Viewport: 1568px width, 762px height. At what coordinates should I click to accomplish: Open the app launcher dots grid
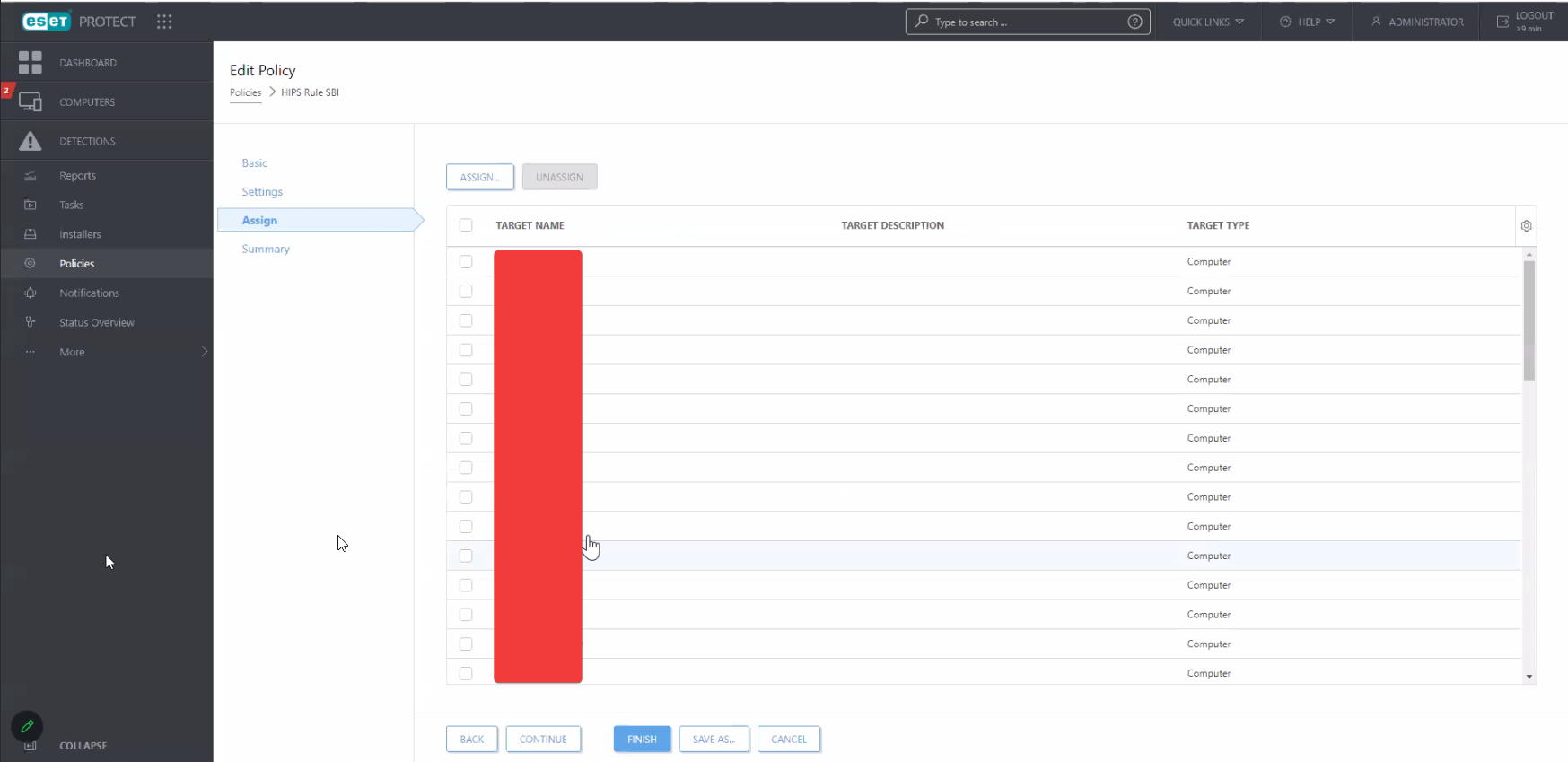click(x=164, y=22)
